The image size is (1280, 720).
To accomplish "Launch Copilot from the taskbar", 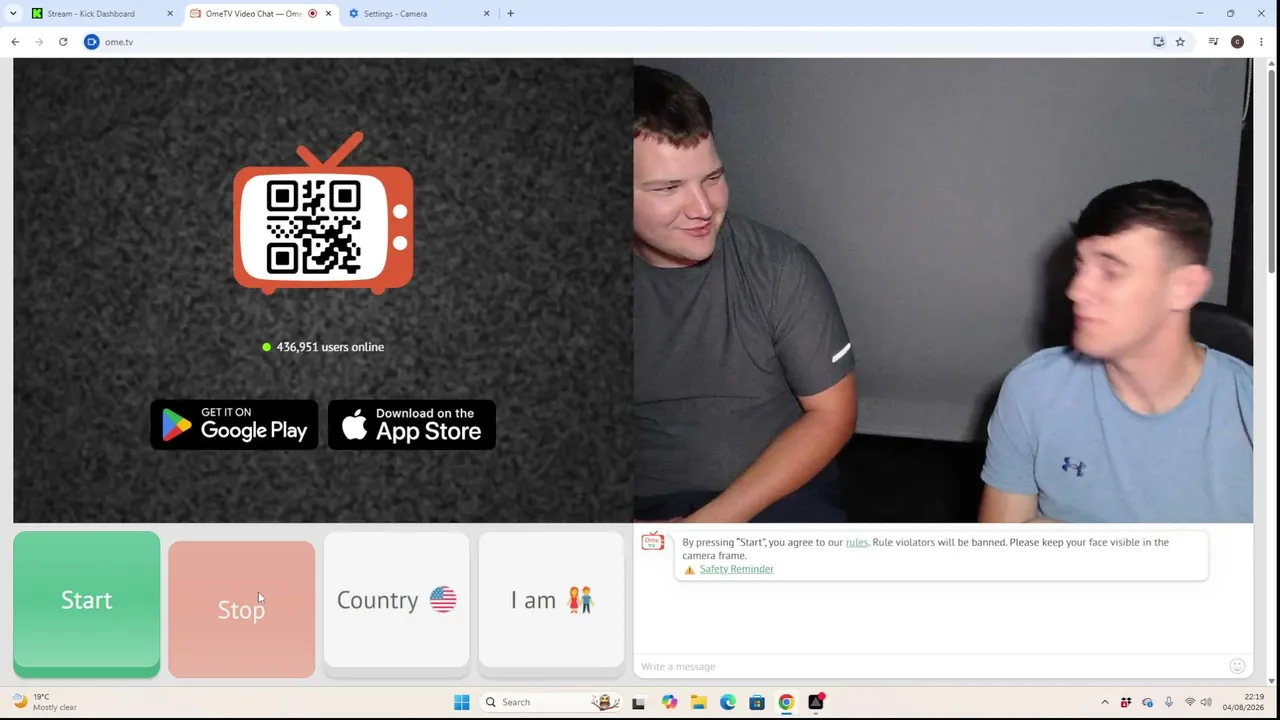I will (x=669, y=702).
